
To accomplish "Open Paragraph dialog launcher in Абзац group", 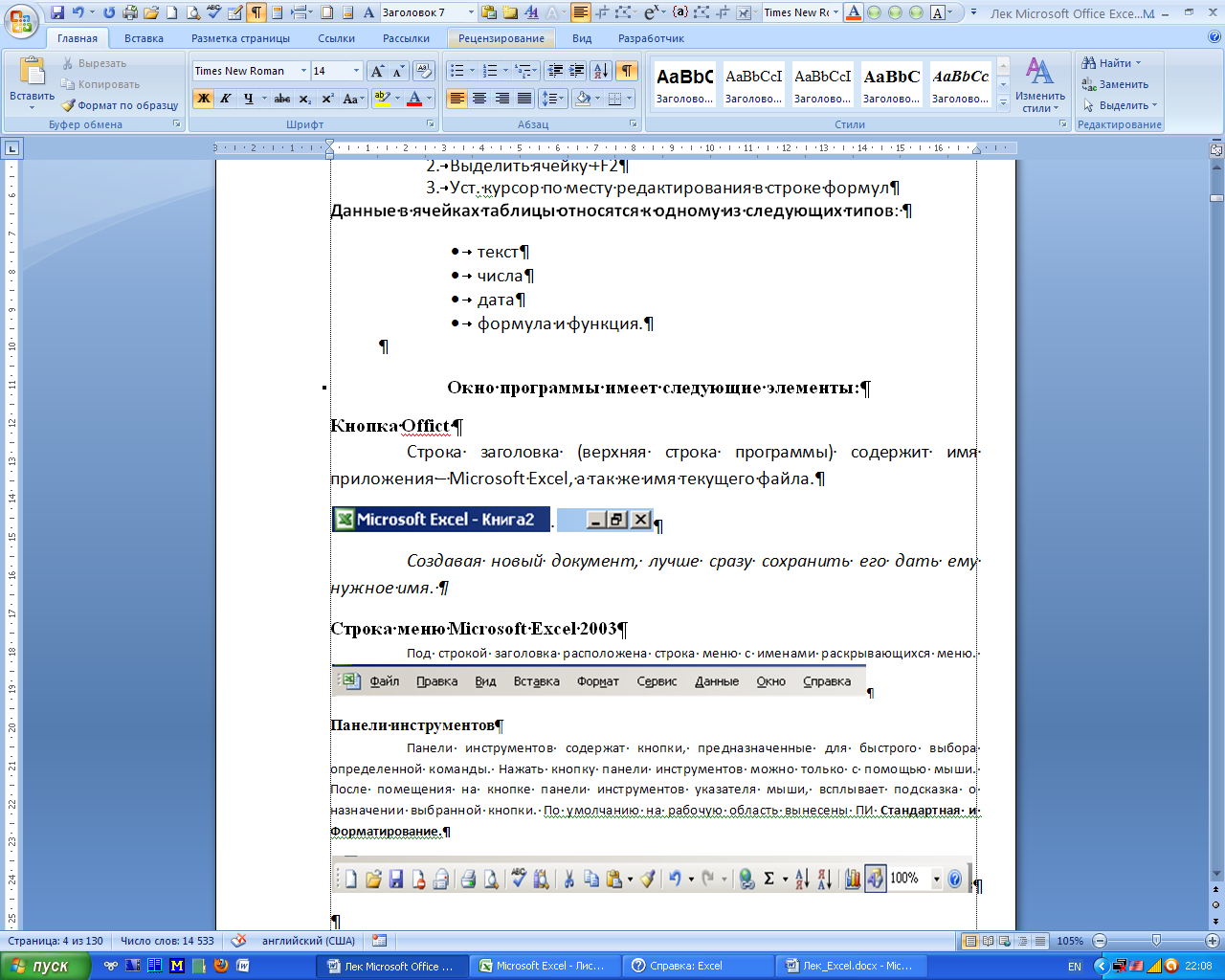I will point(634,124).
